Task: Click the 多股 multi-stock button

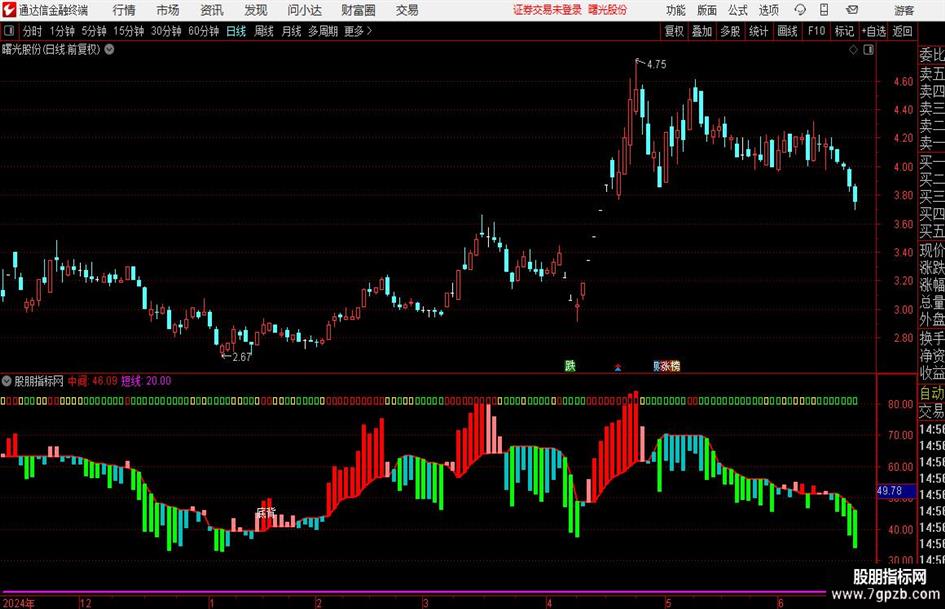Action: coord(730,31)
